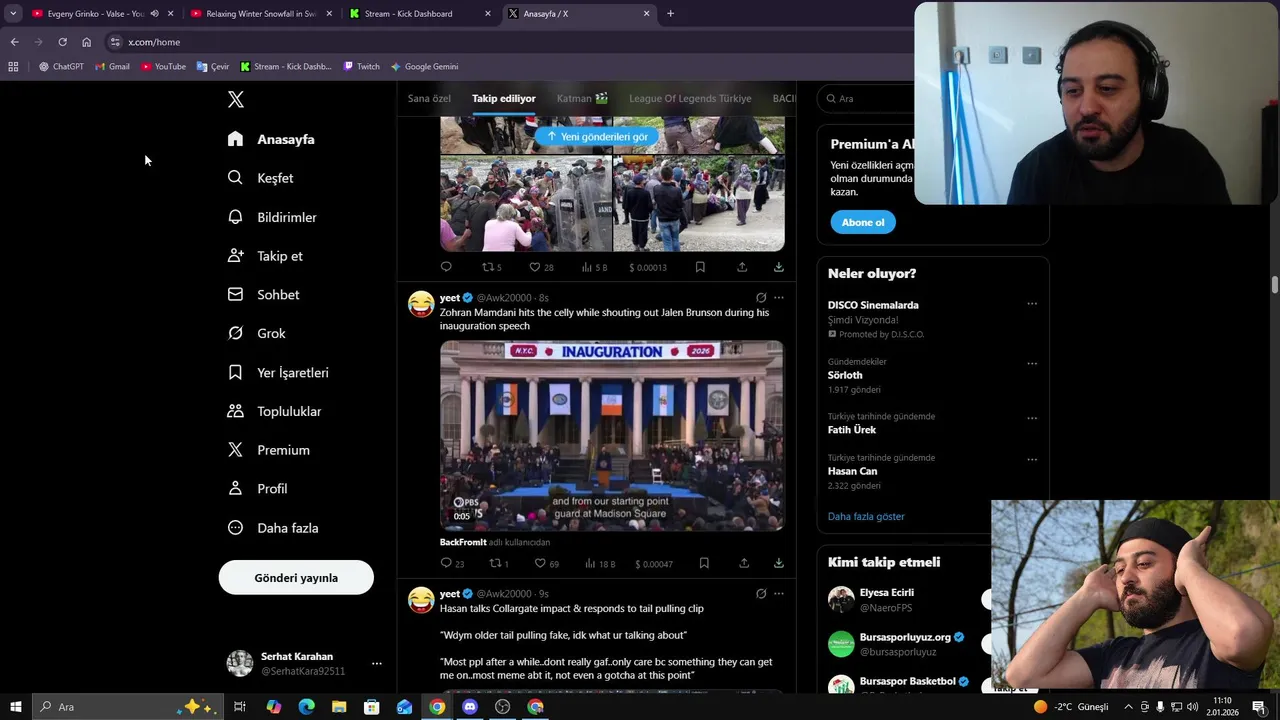Switch to Sana özel tab
Viewport: 1280px width, 720px height.
pos(429,98)
